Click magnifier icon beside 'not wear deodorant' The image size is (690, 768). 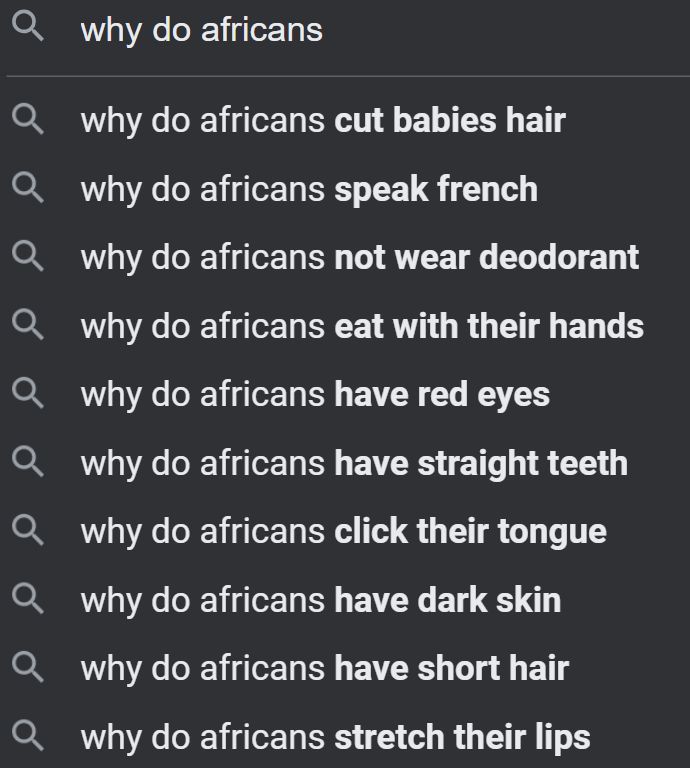(28, 256)
